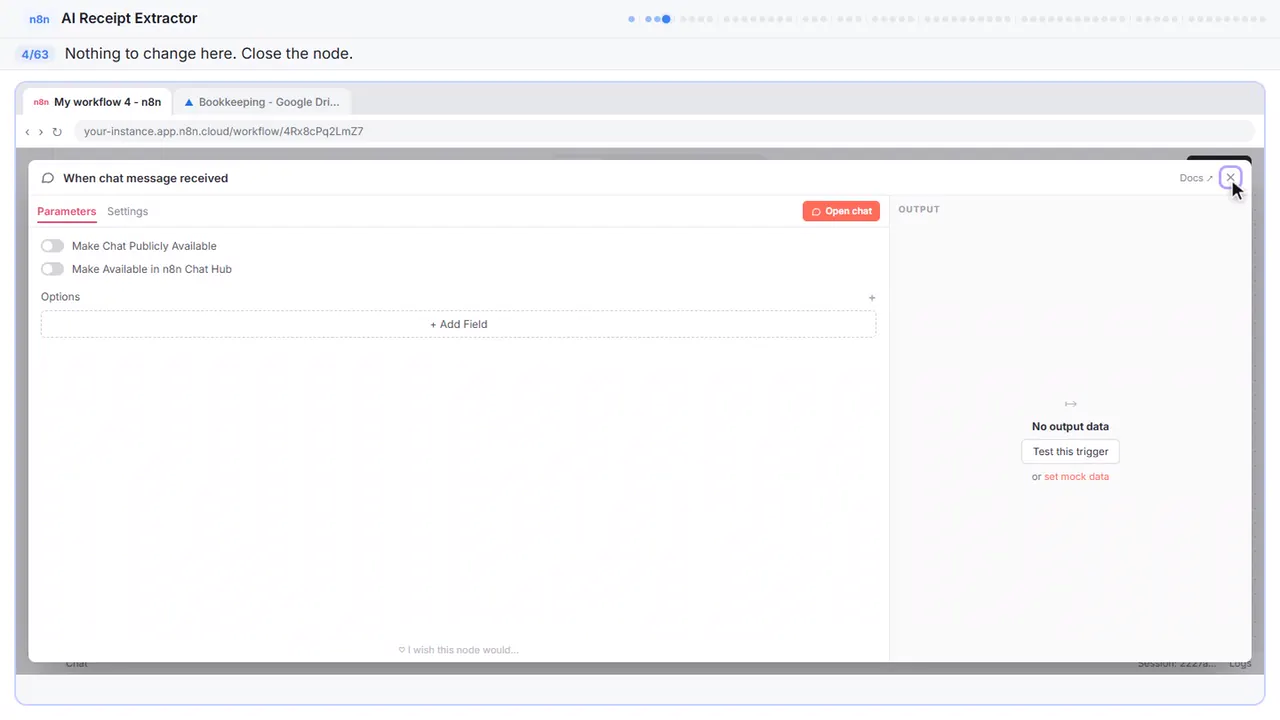Follow the set mock data link
The image size is (1280, 720).
click(x=1076, y=477)
